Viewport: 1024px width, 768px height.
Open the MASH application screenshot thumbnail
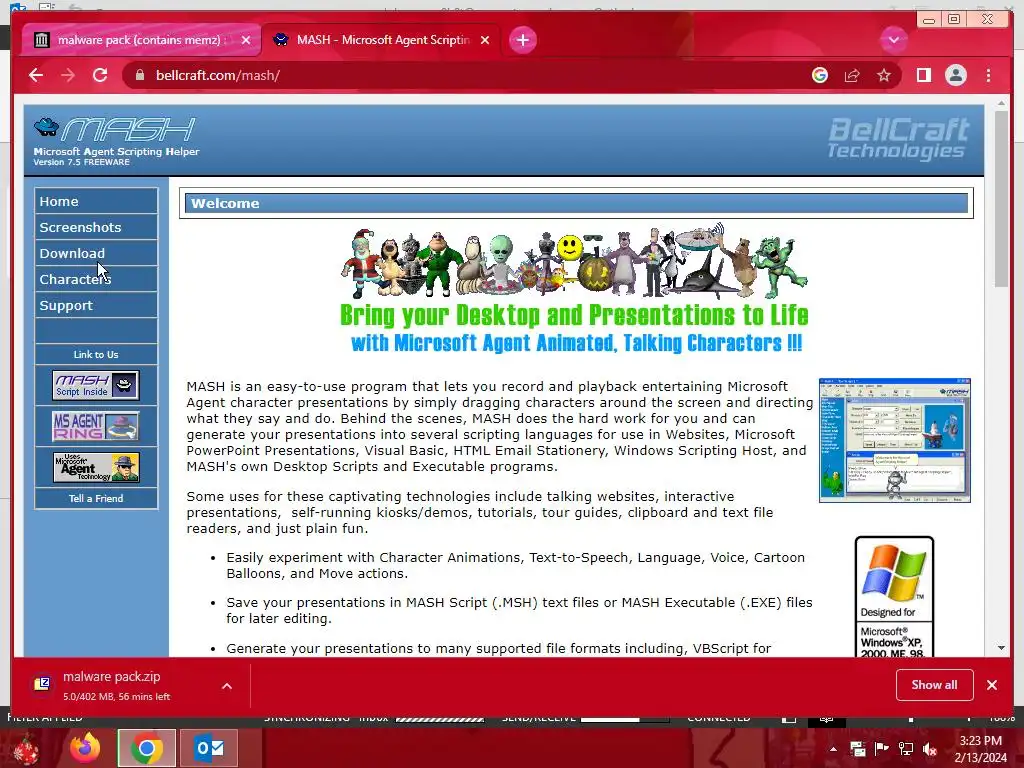(x=895, y=440)
